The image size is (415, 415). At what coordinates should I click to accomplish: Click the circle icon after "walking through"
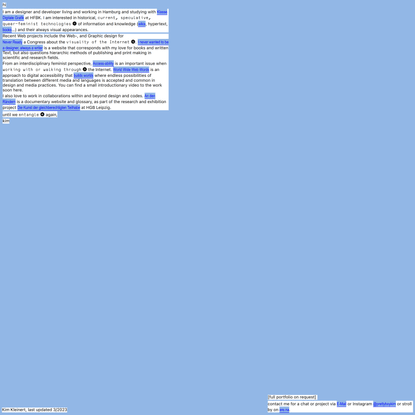tap(85, 69)
